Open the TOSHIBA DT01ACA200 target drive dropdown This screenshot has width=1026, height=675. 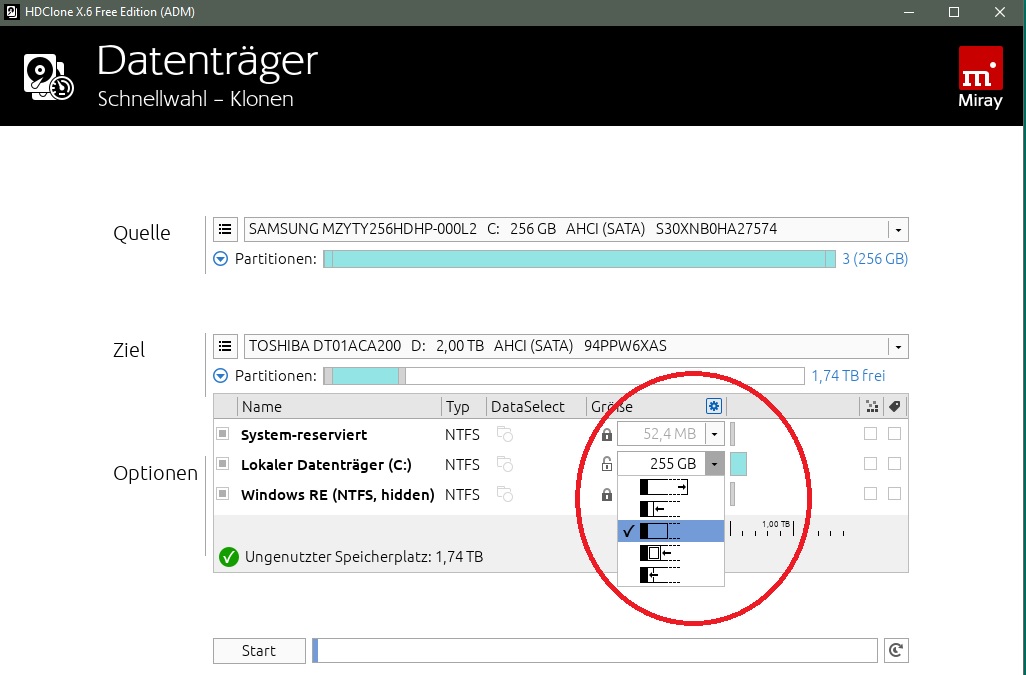click(x=898, y=347)
